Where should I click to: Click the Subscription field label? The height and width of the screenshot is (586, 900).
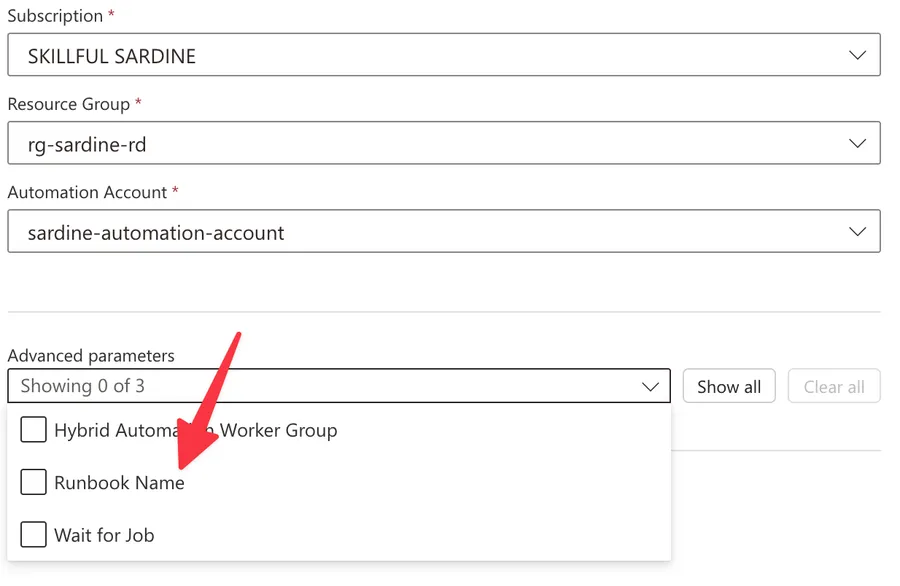click(55, 16)
